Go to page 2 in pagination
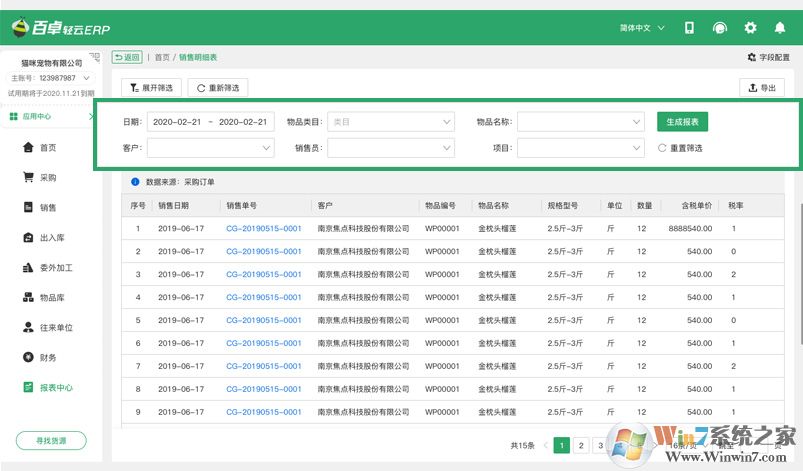The width and height of the screenshot is (803, 471). pyautogui.click(x=581, y=446)
